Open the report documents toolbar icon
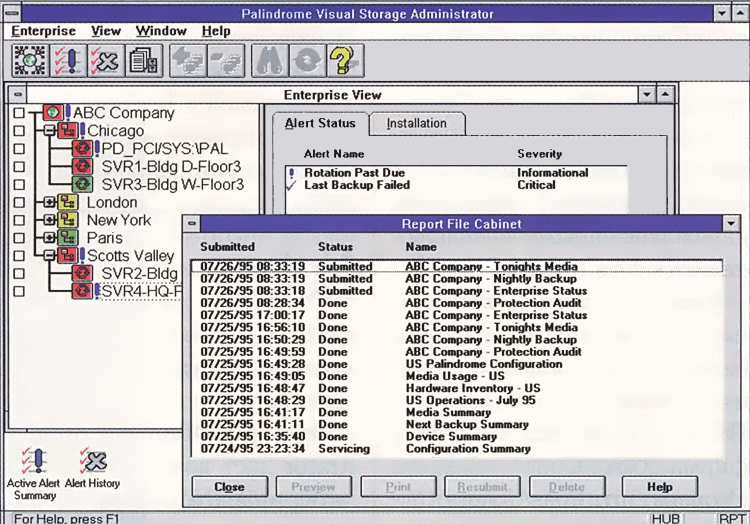750x524 pixels. coord(144,61)
